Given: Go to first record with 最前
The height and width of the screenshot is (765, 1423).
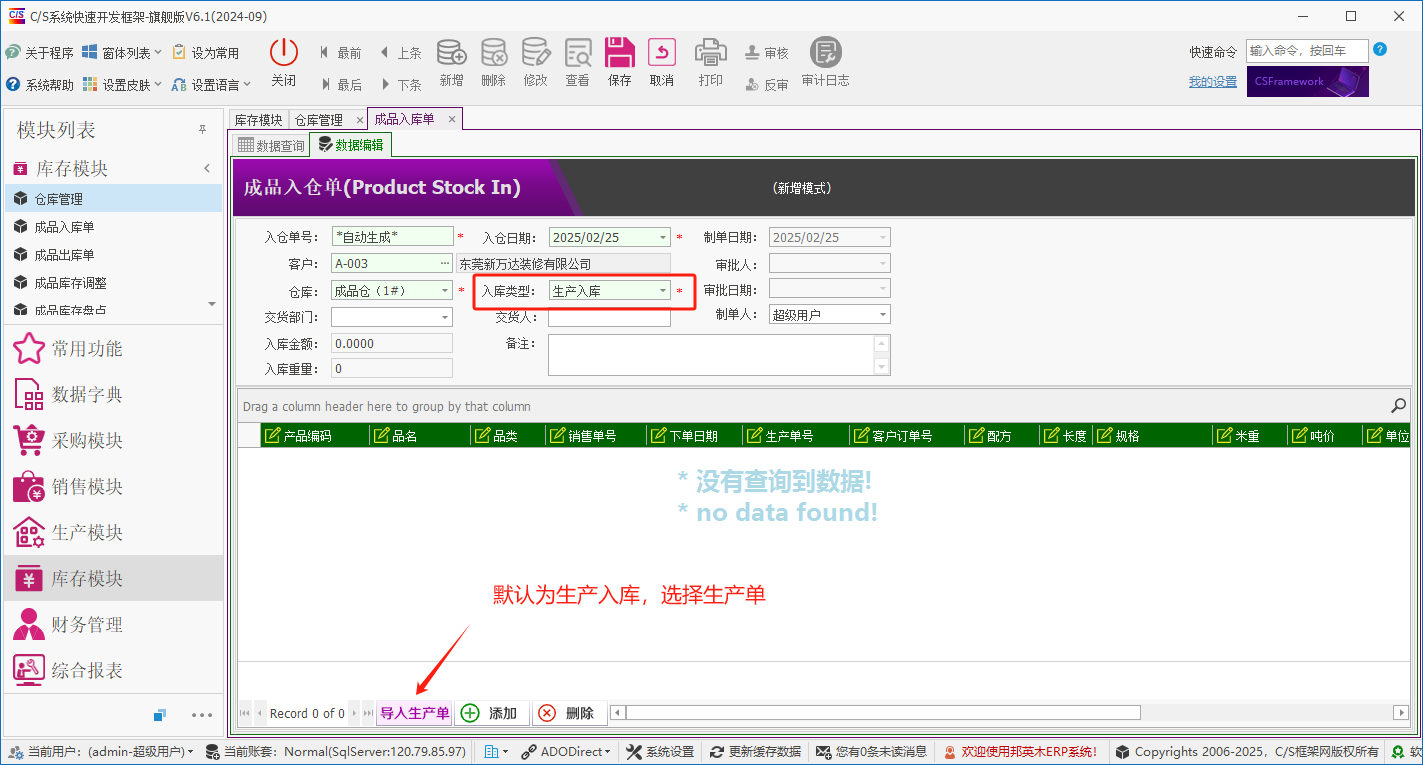Looking at the screenshot, I should tap(341, 53).
